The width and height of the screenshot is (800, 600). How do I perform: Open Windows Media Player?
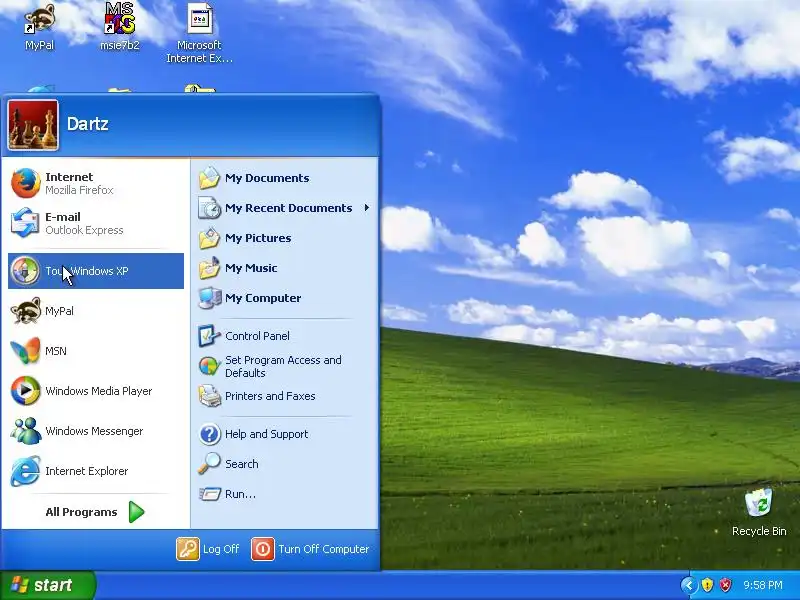click(96, 391)
